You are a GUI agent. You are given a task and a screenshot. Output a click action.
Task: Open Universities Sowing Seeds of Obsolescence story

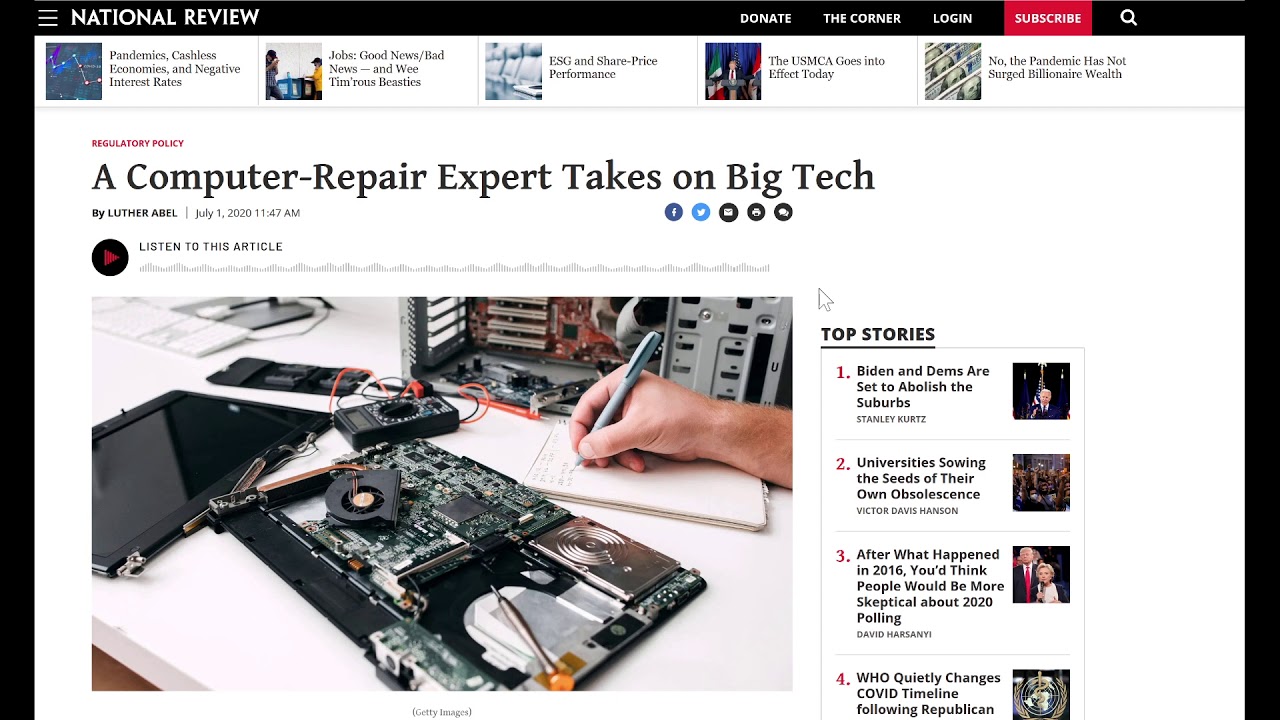921,478
